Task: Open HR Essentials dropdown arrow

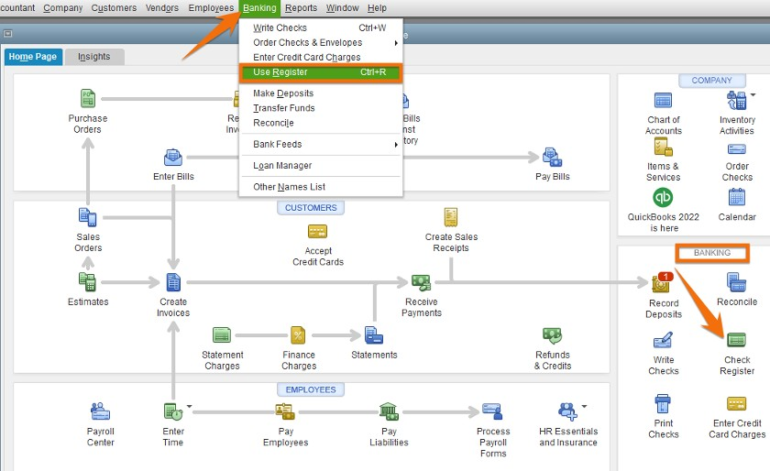Action: coord(584,406)
